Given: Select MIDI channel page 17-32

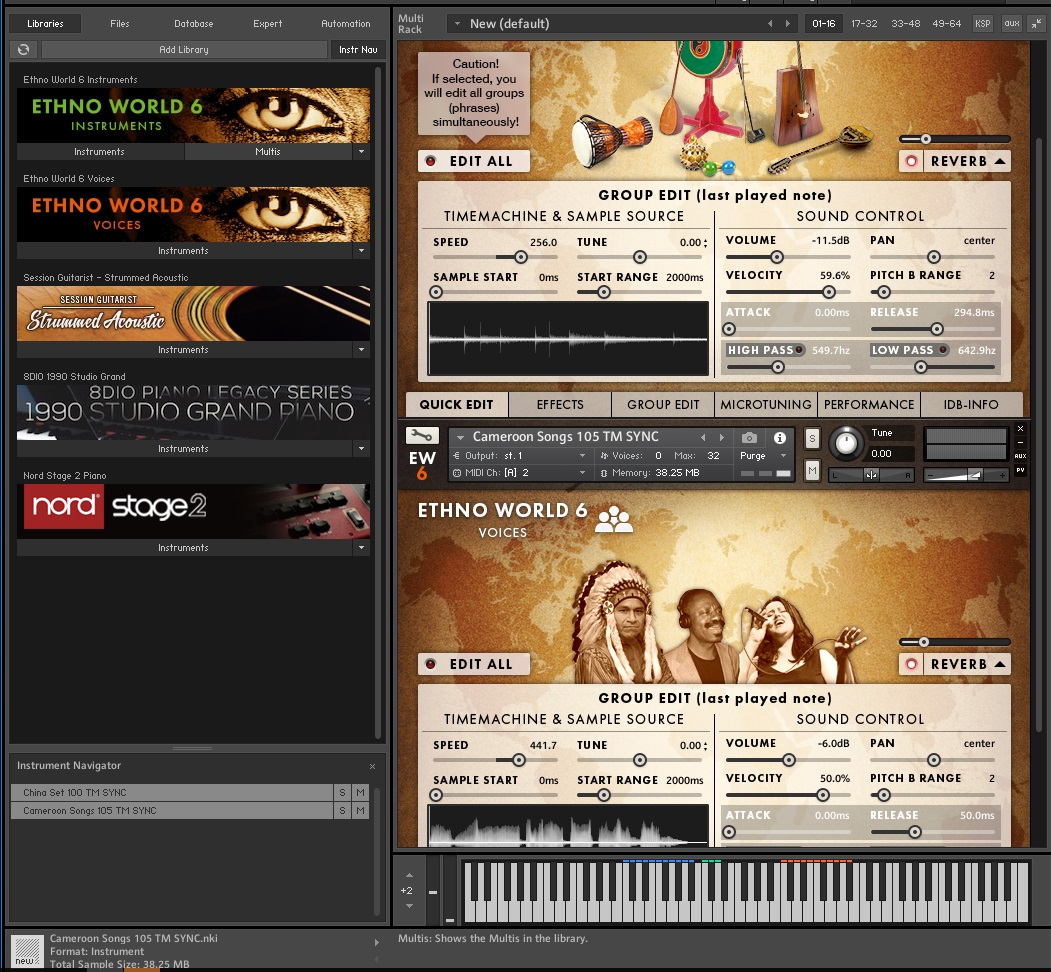Looking at the screenshot, I should pyautogui.click(x=864, y=23).
